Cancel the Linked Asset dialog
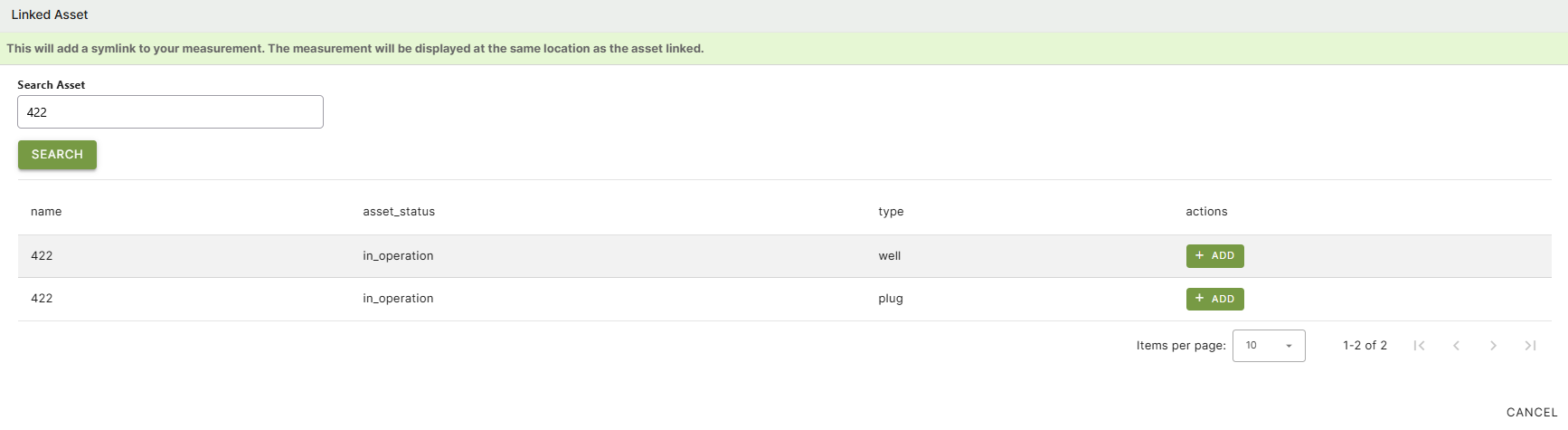The height and width of the screenshot is (430, 1568). pos(1531,412)
